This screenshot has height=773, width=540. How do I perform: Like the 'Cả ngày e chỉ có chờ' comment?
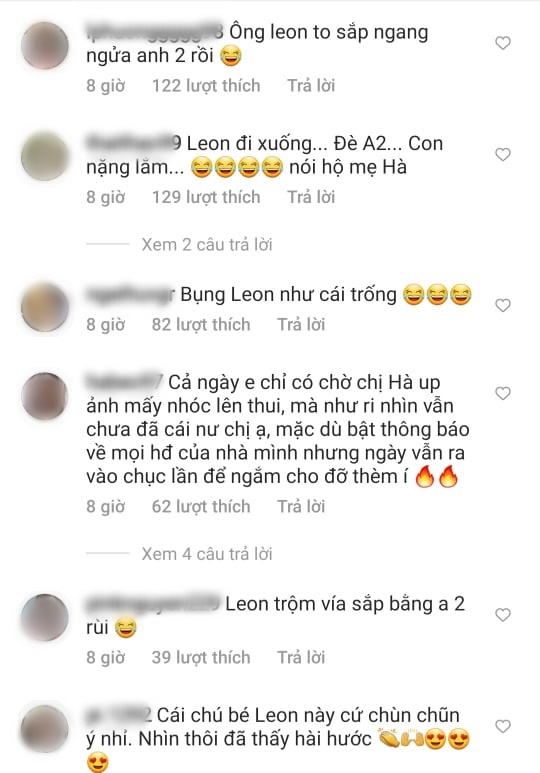[503, 393]
